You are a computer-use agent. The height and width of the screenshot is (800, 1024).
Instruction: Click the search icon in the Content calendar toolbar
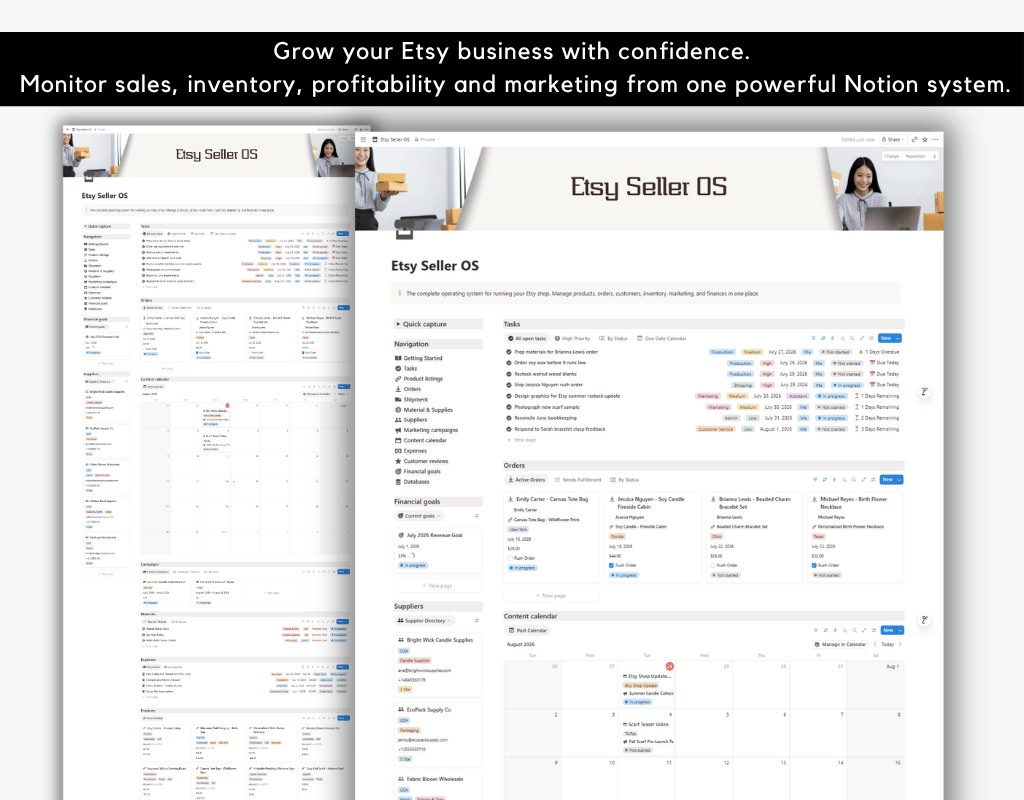coord(854,630)
